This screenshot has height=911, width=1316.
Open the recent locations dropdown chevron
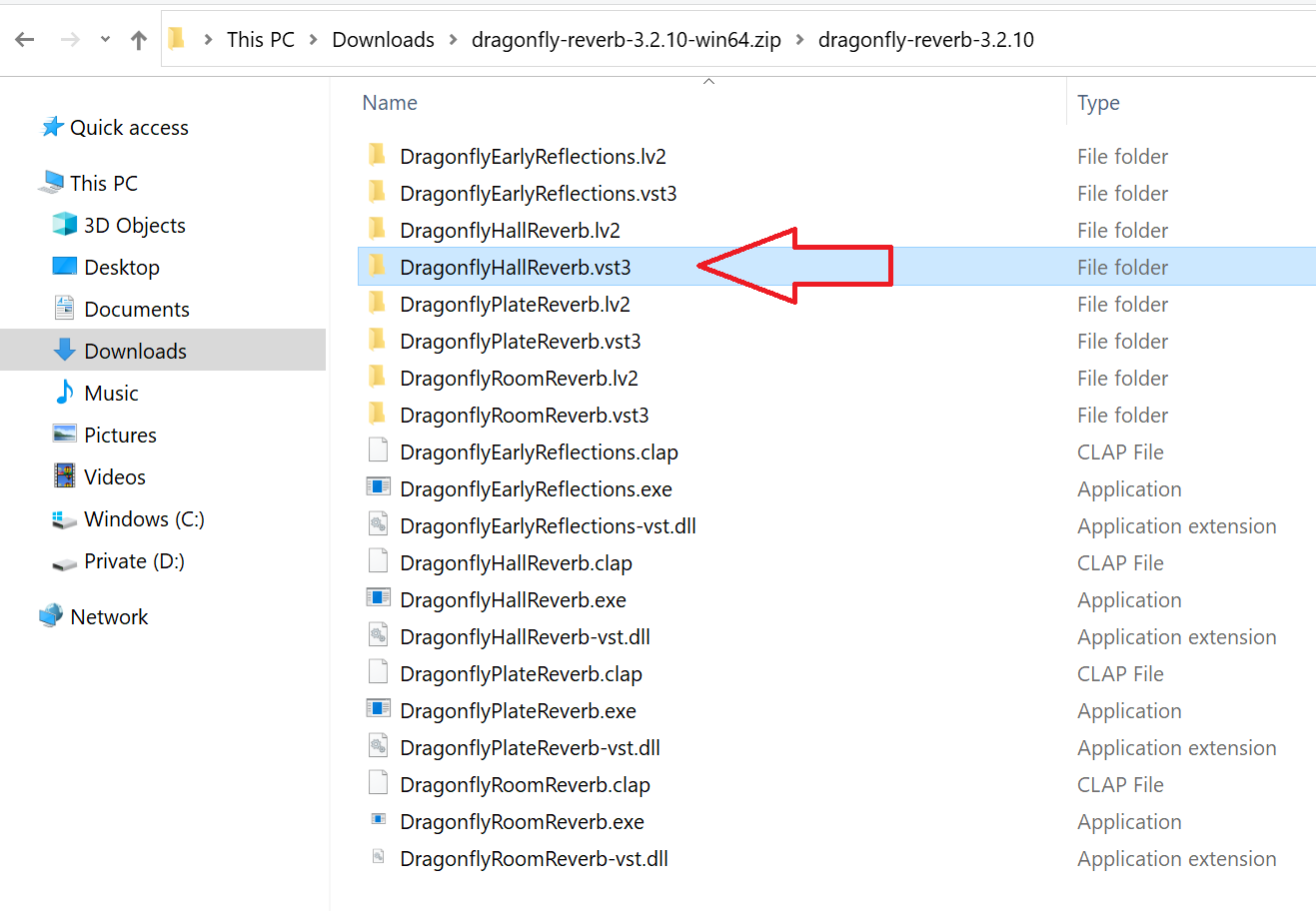pyautogui.click(x=105, y=40)
